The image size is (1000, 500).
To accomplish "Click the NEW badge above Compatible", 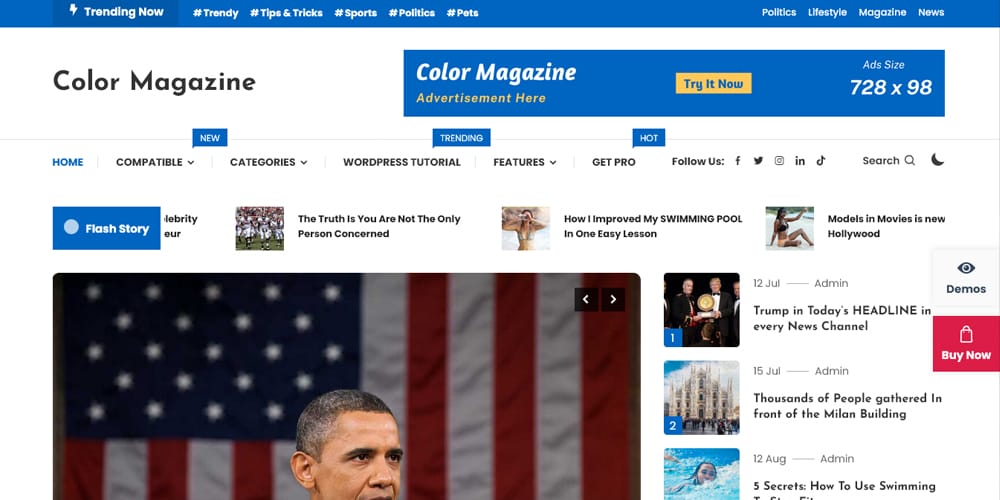I will click(210, 138).
